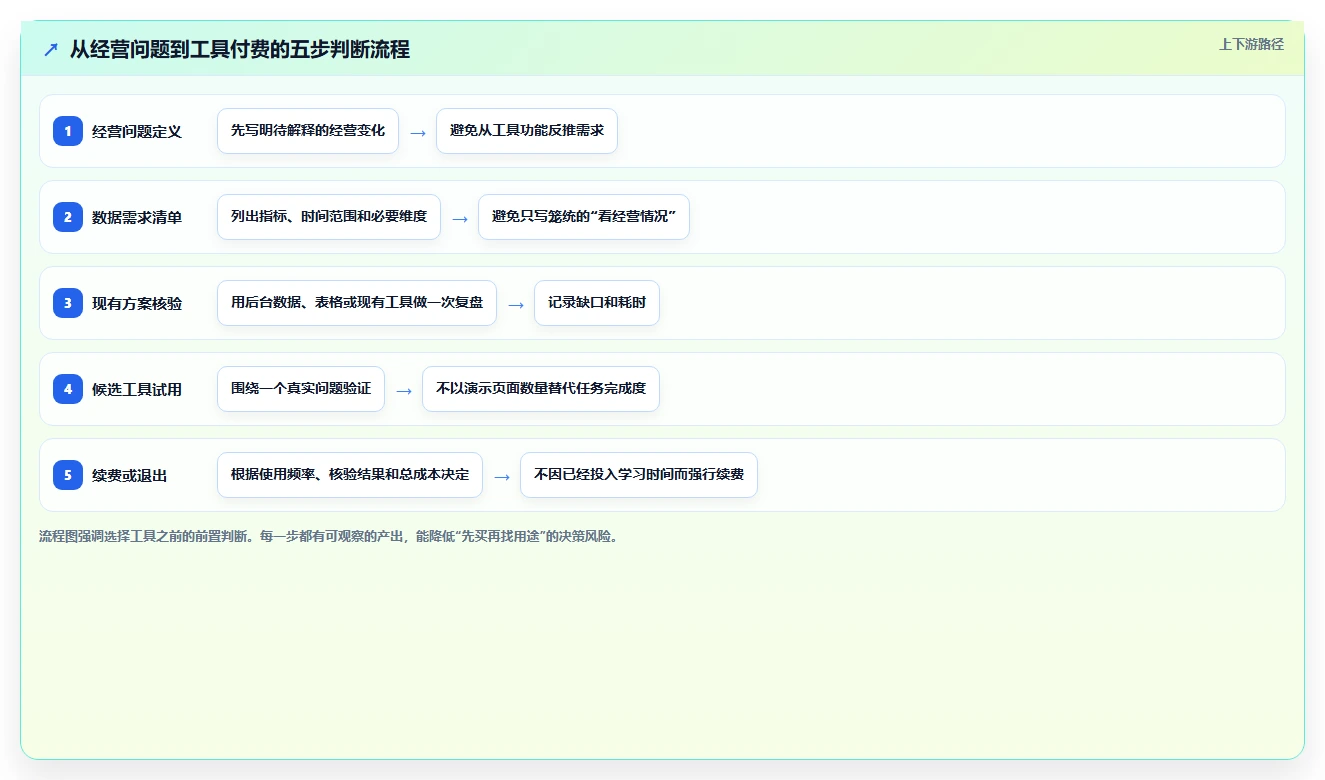Select the number 2 step badge

68,217
